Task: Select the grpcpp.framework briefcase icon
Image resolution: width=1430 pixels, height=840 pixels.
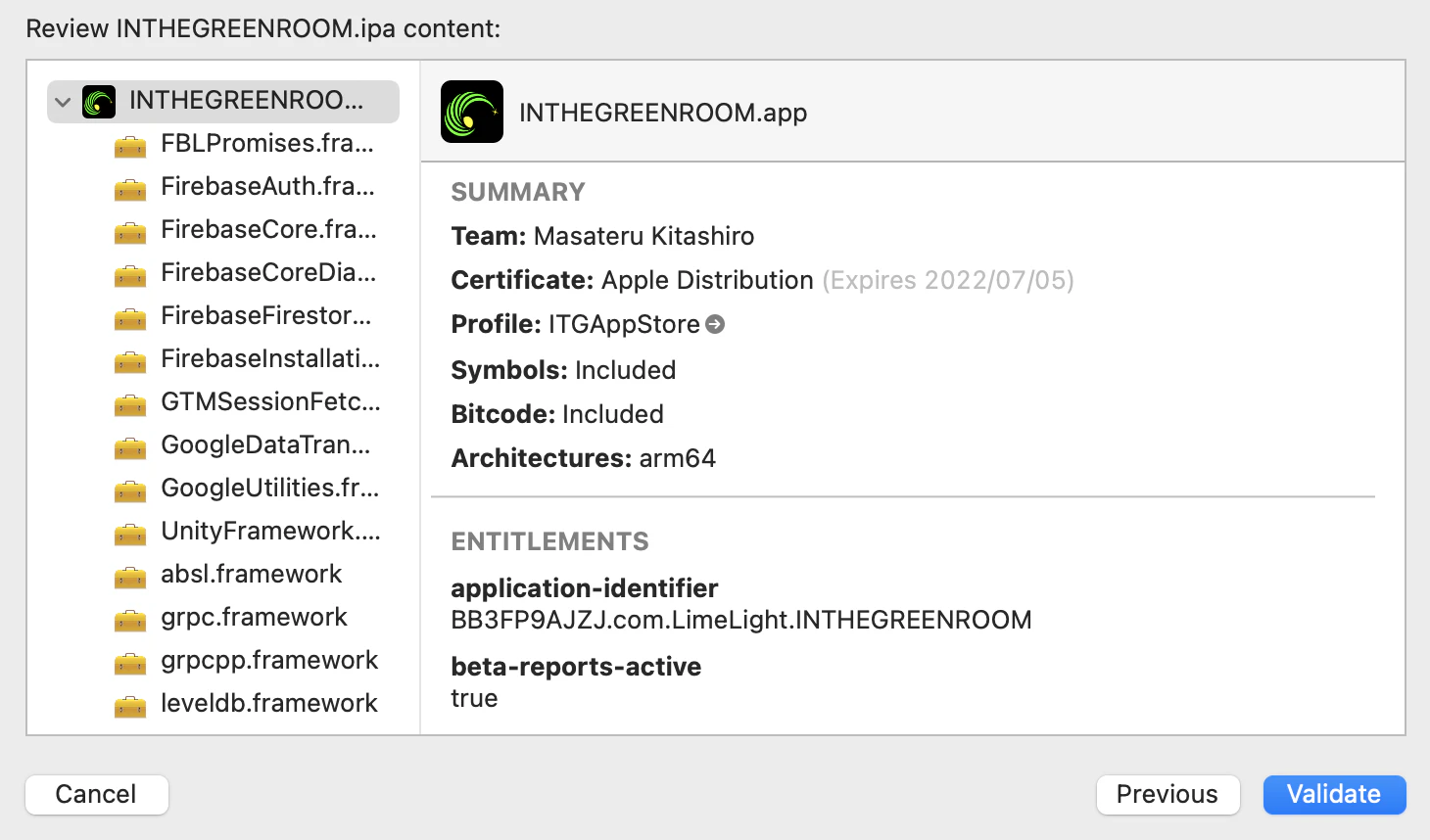Action: tap(130, 663)
